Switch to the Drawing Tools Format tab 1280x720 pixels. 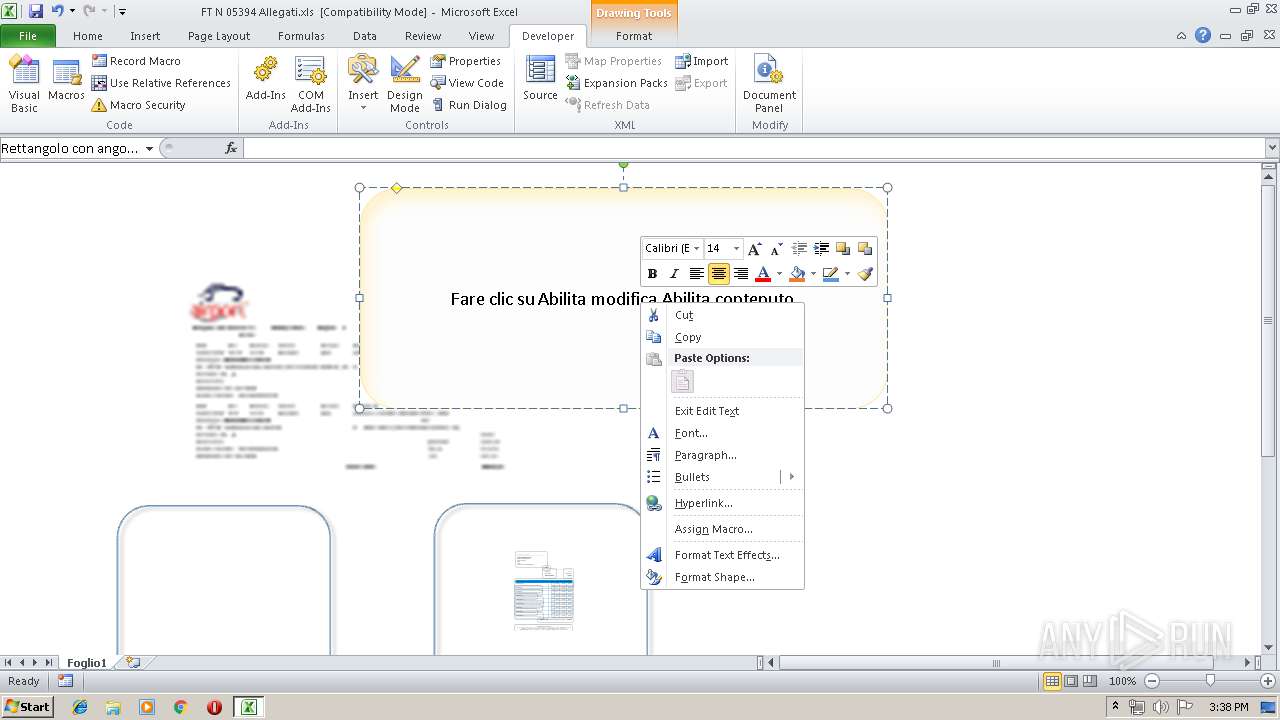click(634, 36)
